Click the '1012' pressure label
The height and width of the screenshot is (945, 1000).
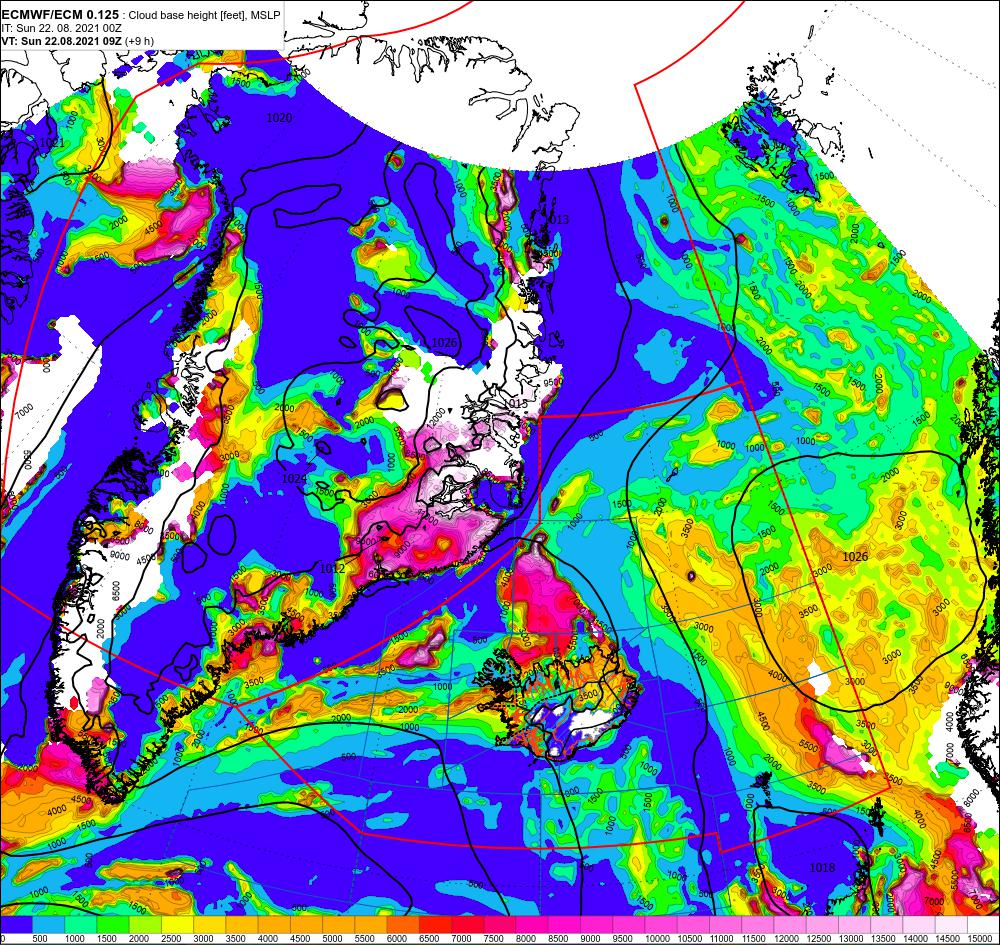point(332,568)
